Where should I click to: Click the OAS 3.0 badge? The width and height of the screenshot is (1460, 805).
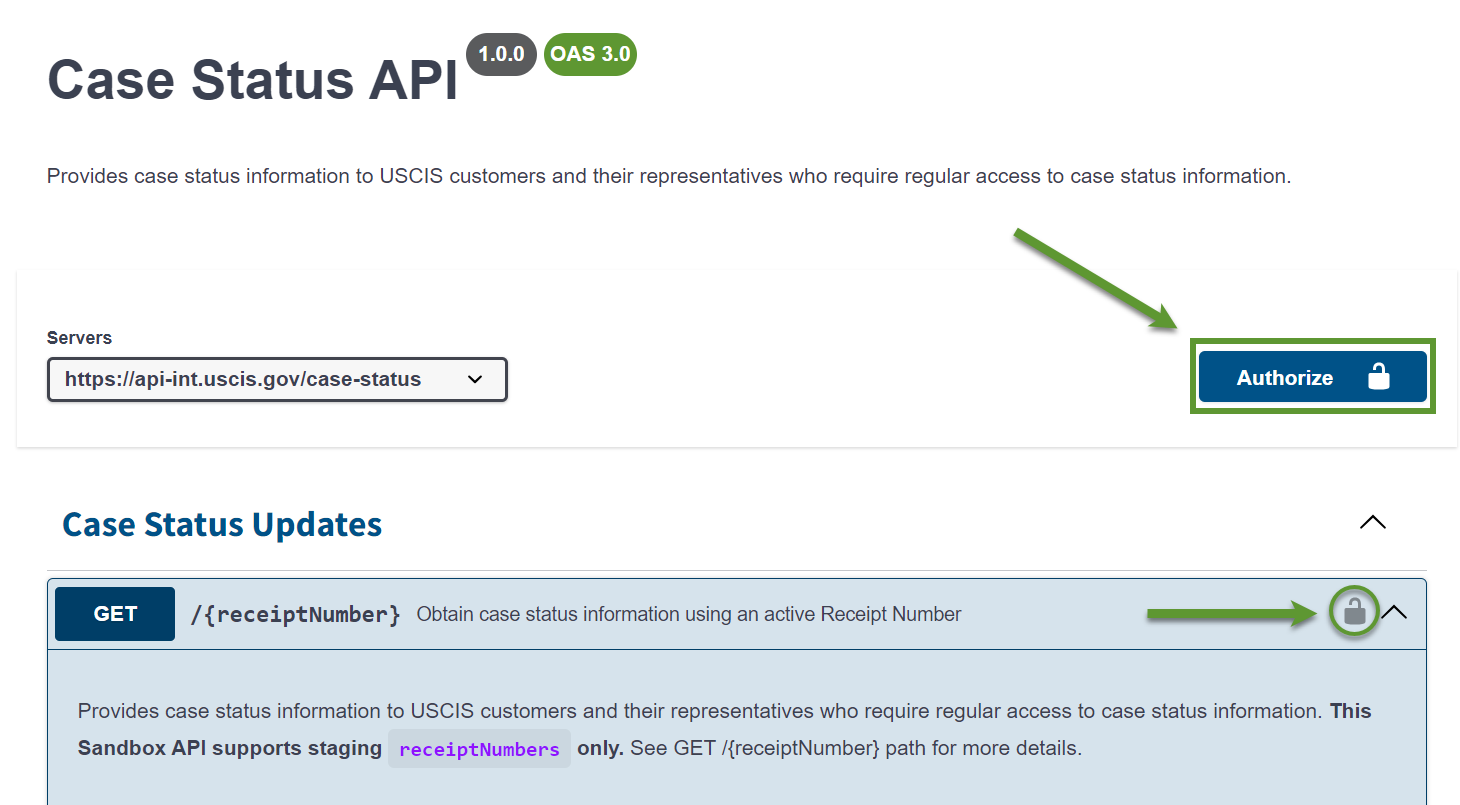point(590,54)
